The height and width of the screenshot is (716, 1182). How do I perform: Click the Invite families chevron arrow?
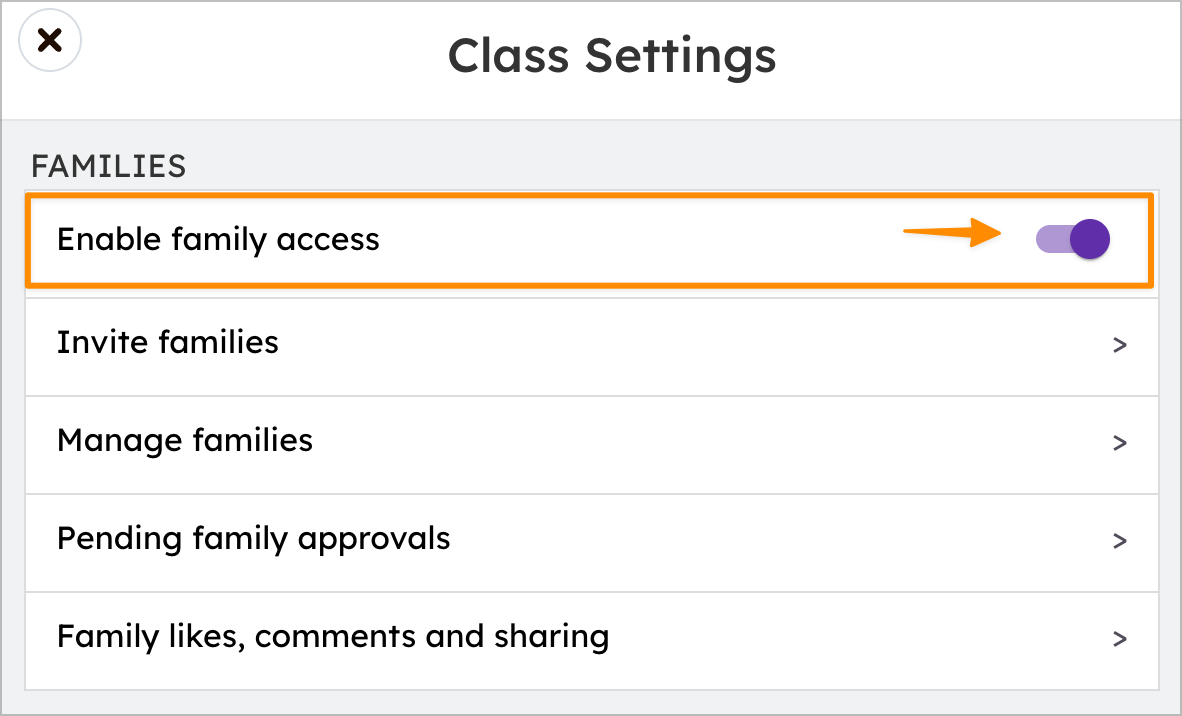1120,345
